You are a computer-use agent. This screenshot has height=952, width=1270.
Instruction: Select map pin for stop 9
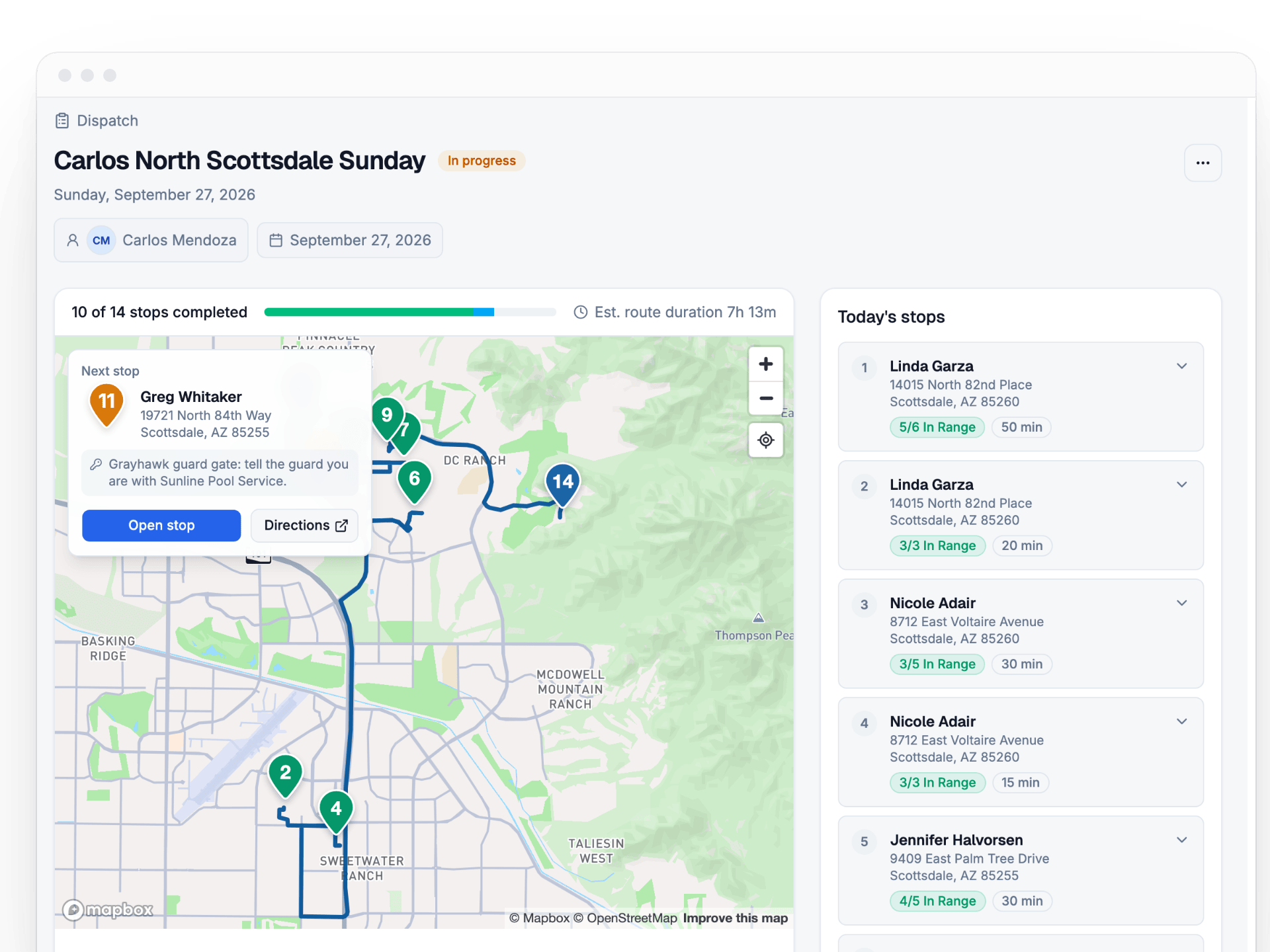point(387,418)
